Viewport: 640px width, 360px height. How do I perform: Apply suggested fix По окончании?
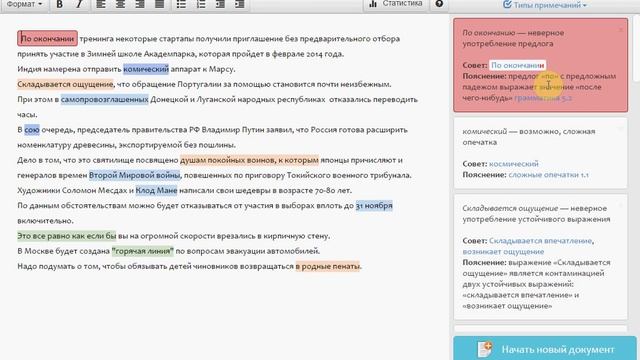[x=517, y=65]
